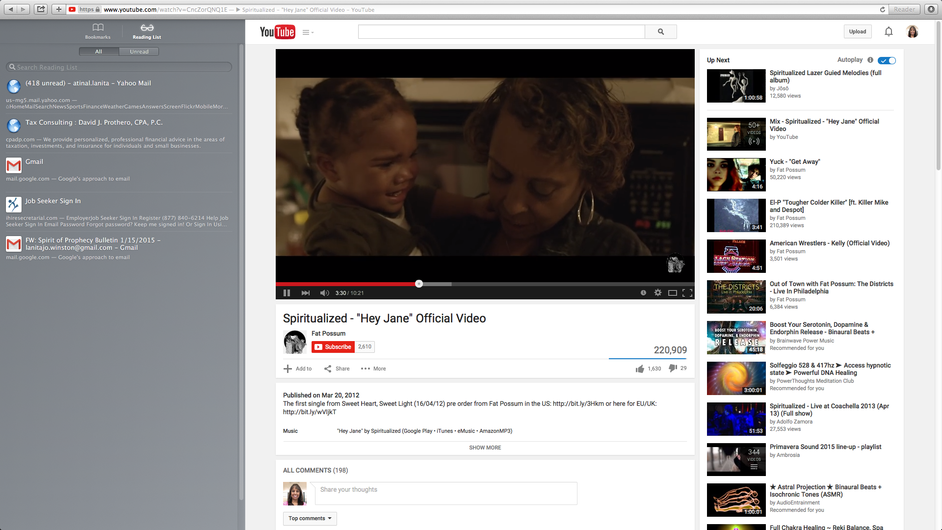Screen dimensions: 942x530
Task: Subscribe to Fat Possum
Action: pos(333,347)
